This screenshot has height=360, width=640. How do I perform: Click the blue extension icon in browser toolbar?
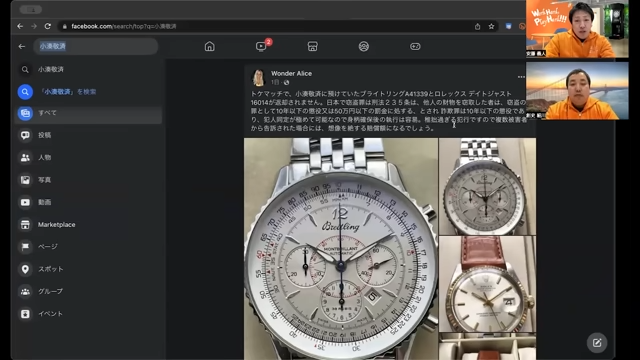tap(508, 26)
